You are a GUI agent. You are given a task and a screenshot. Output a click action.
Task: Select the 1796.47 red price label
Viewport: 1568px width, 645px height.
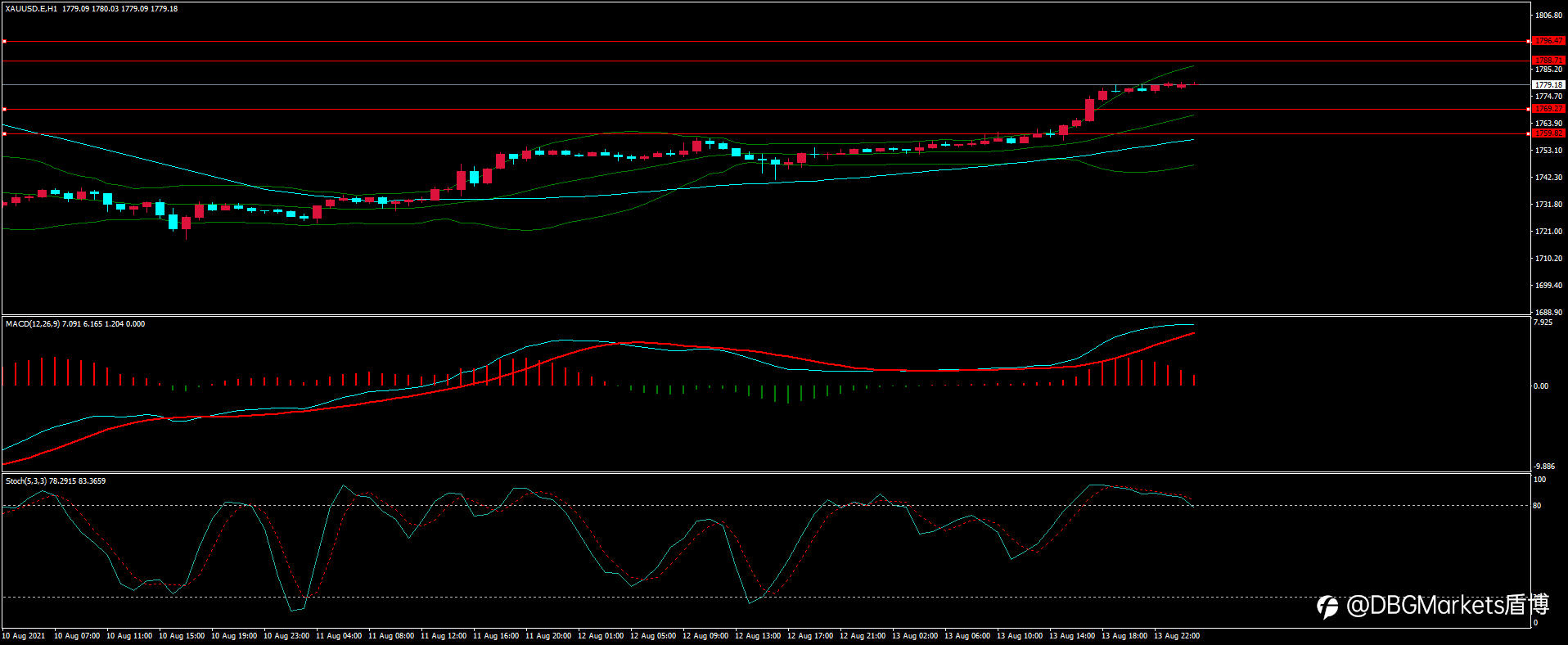coord(1548,41)
